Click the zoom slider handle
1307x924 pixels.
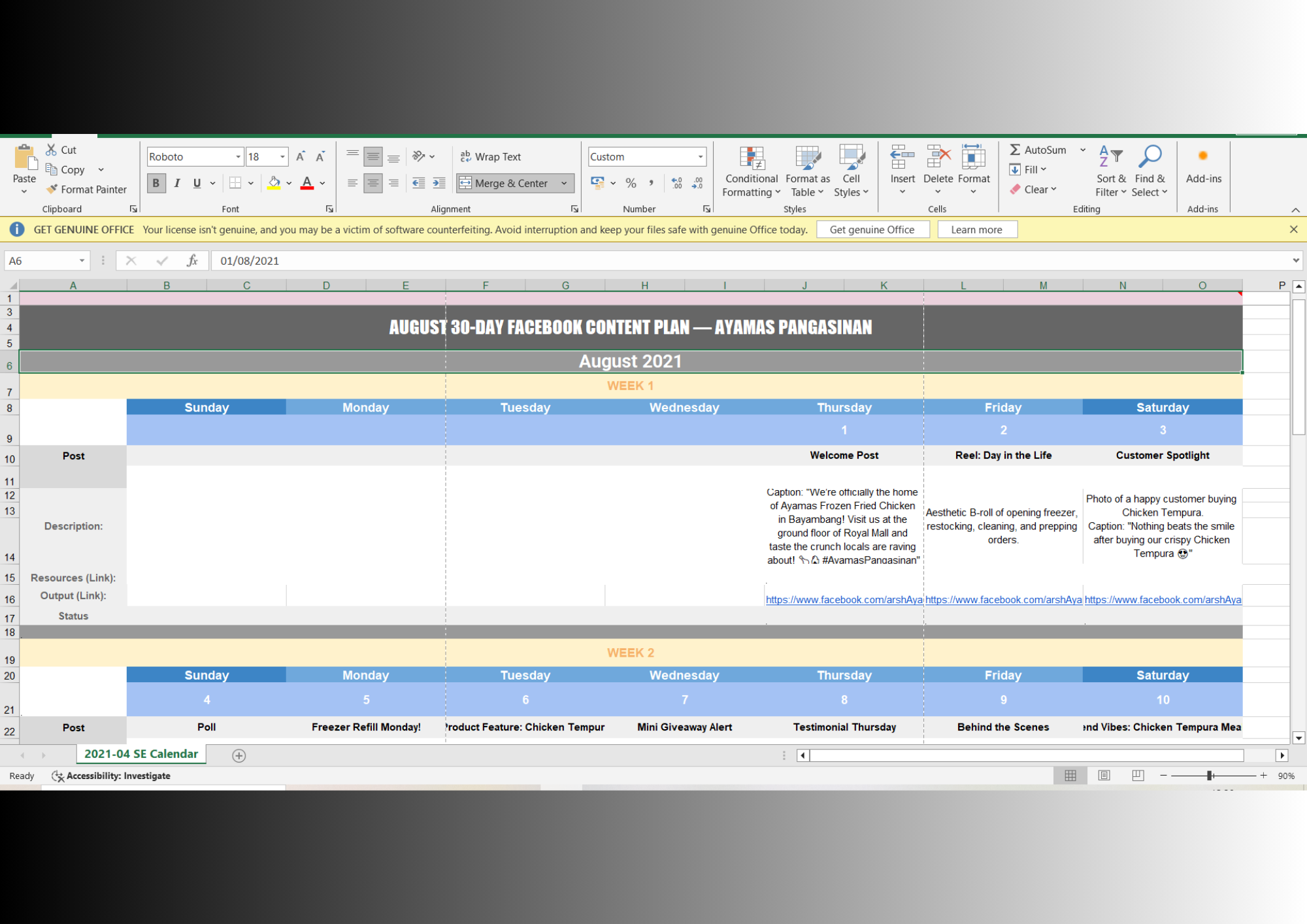tap(1210, 776)
